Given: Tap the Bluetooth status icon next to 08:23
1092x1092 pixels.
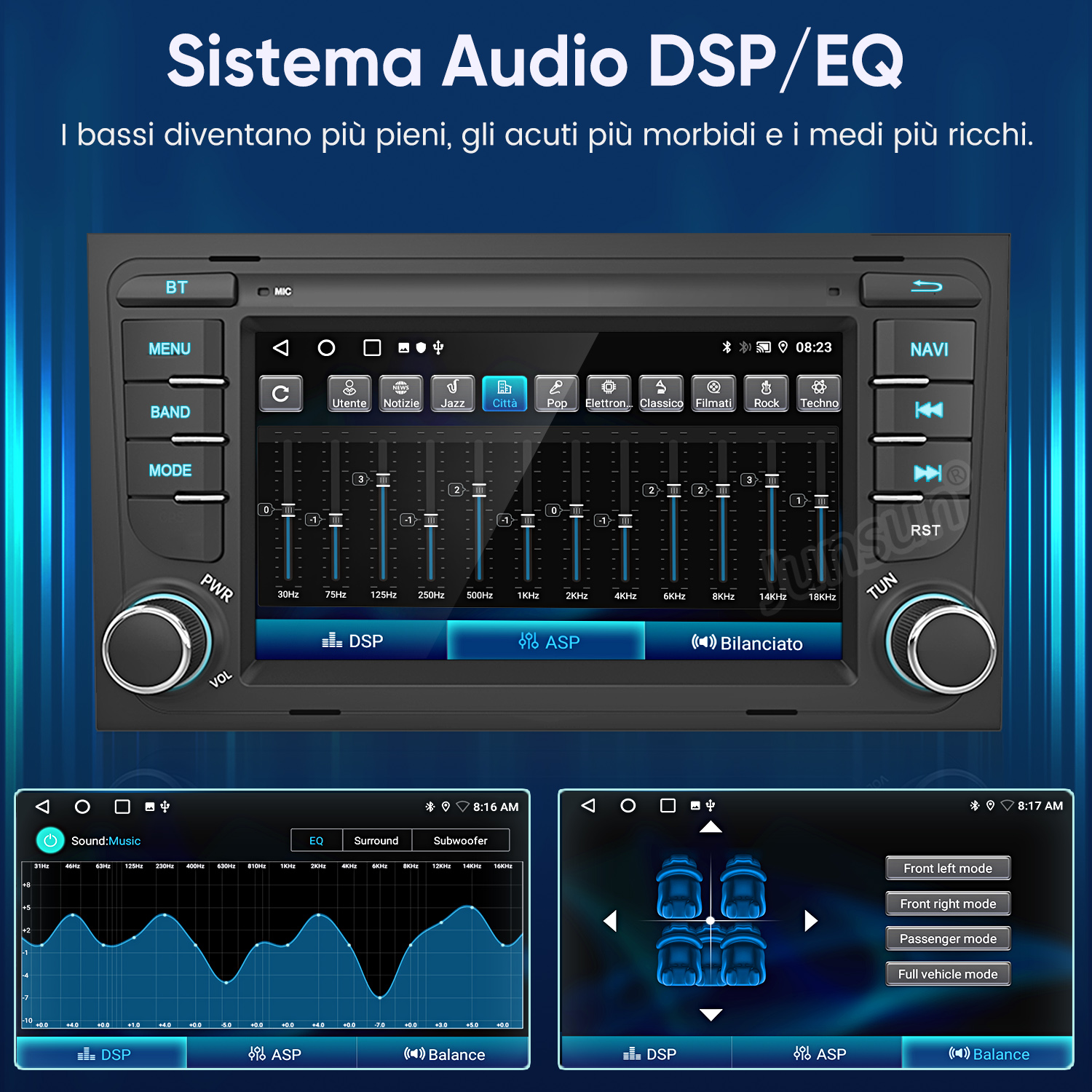Looking at the screenshot, I should click(x=727, y=347).
